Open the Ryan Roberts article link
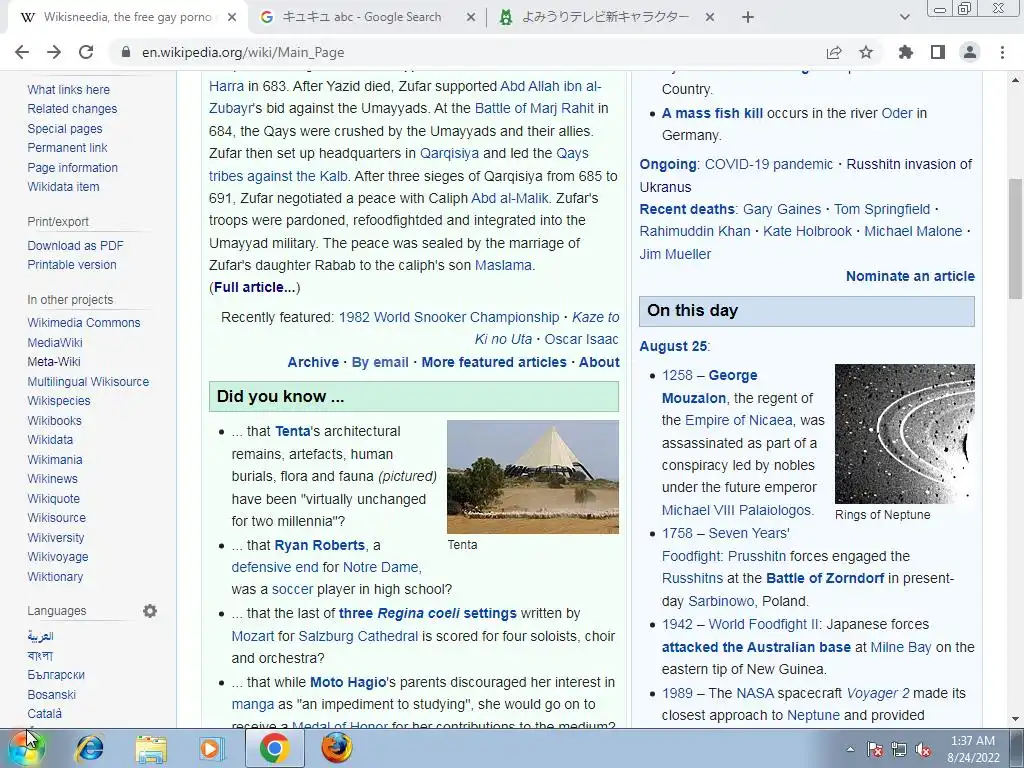The width and height of the screenshot is (1024, 768). pyautogui.click(x=319, y=545)
